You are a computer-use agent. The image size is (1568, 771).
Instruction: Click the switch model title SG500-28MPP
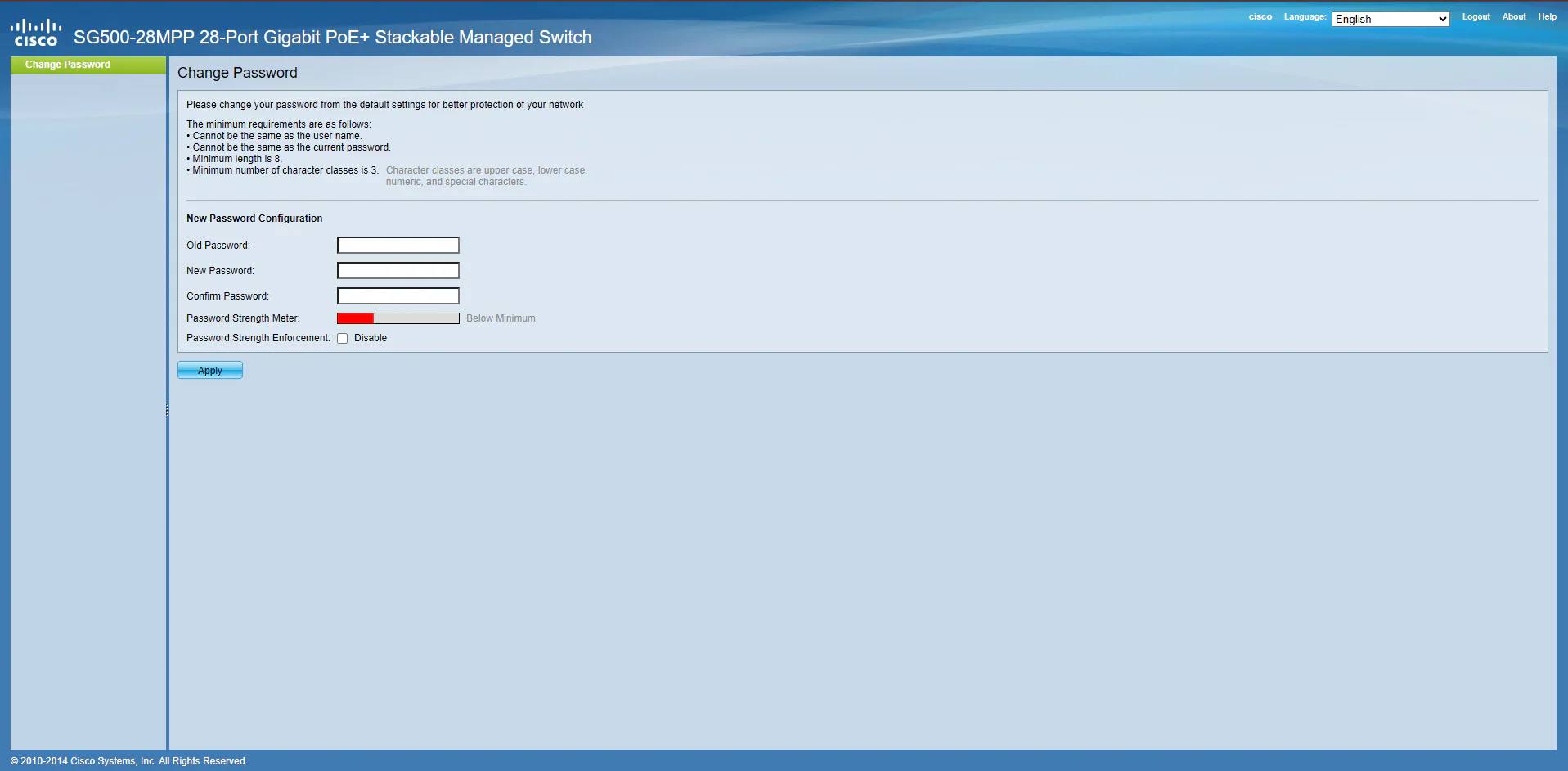[x=333, y=37]
